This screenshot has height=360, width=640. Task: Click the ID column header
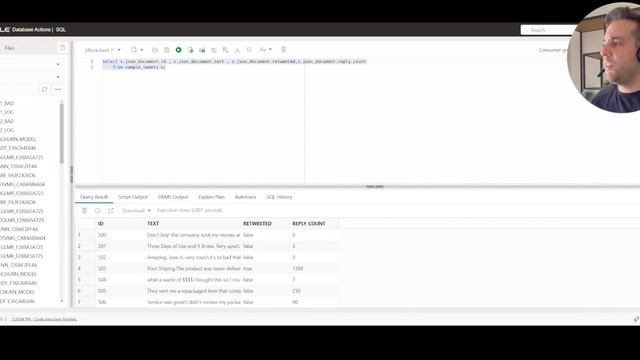[x=121, y=224]
